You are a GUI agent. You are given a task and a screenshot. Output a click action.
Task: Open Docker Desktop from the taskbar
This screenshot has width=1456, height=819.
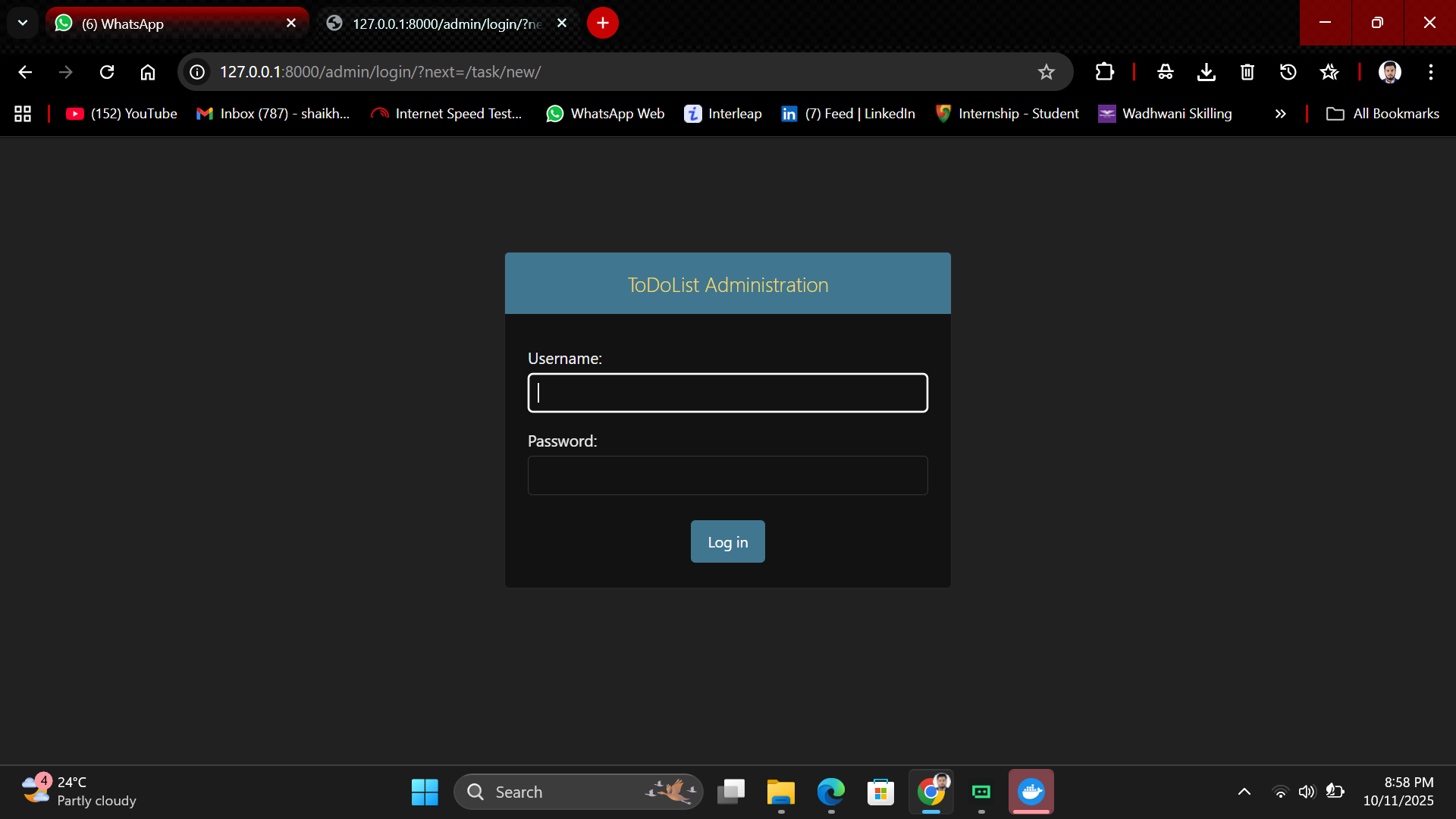tap(1031, 792)
